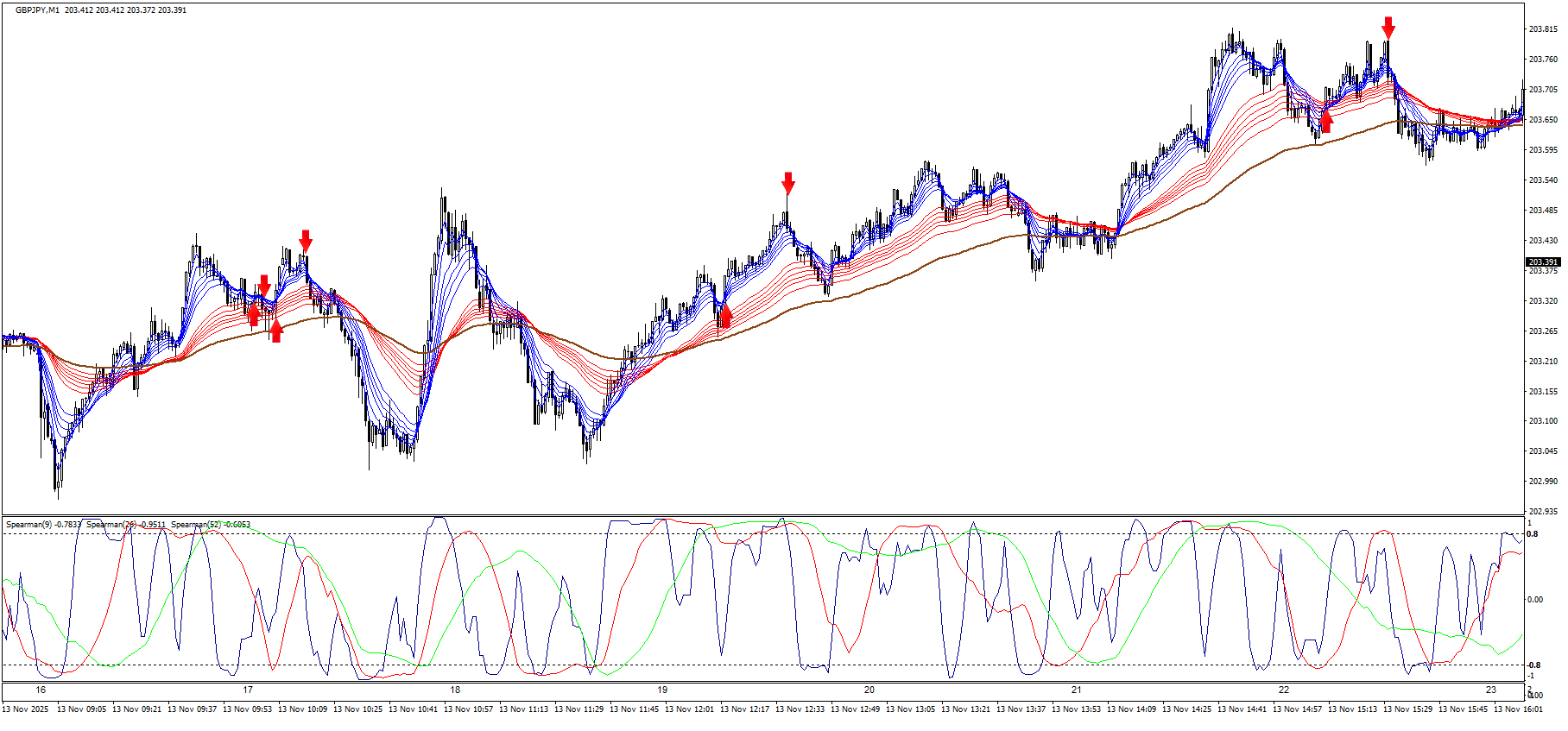Click day marker 16 in the bottom strip
The image size is (1568, 731).
(41, 690)
